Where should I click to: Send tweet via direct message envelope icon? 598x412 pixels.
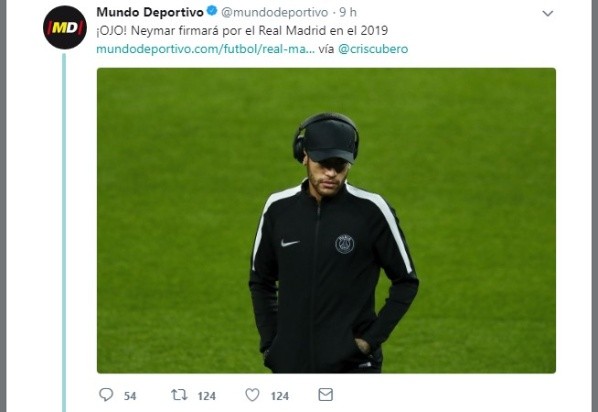click(x=325, y=394)
